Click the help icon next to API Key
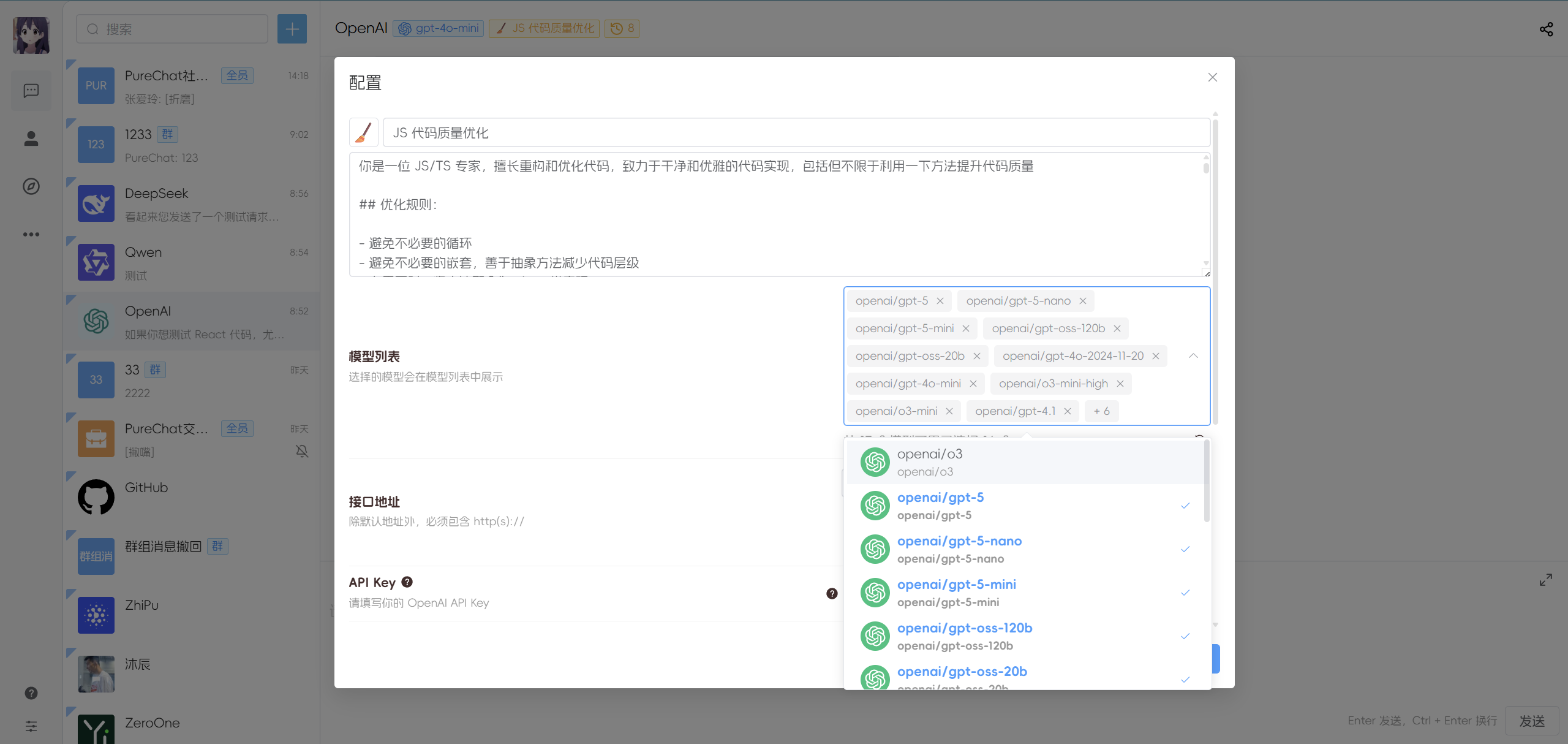 pos(407,582)
